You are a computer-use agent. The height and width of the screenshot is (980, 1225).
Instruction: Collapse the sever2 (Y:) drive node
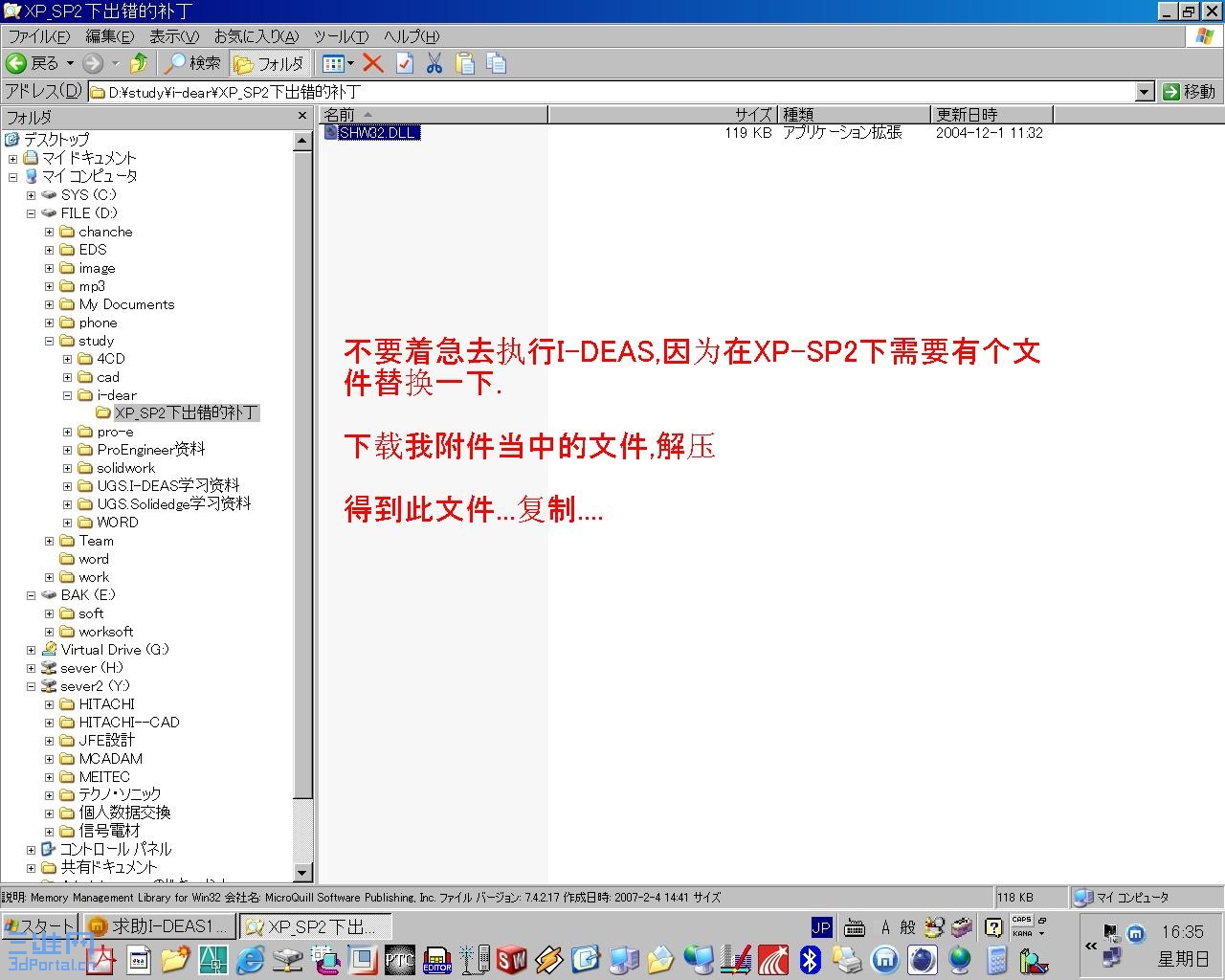[31, 686]
